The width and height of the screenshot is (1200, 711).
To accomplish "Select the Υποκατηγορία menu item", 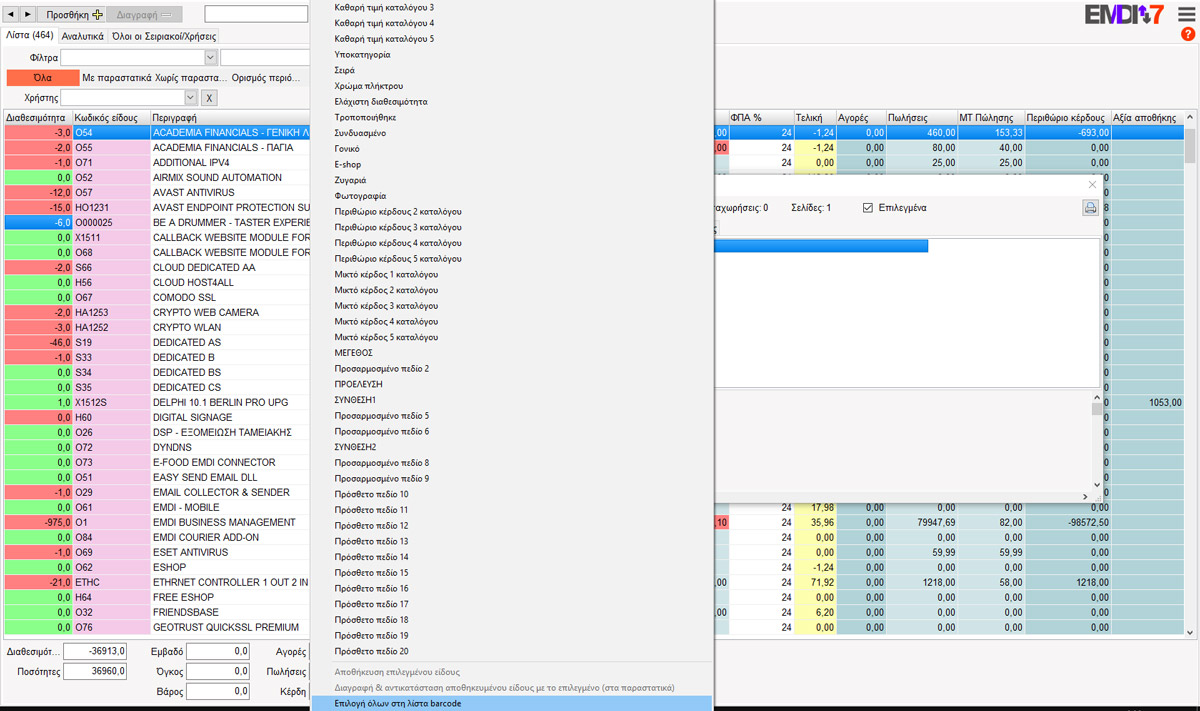I will point(511,55).
